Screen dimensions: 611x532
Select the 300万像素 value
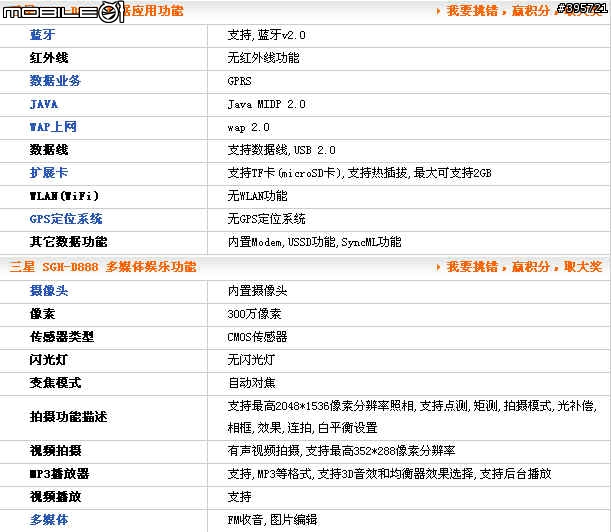[x=254, y=313]
